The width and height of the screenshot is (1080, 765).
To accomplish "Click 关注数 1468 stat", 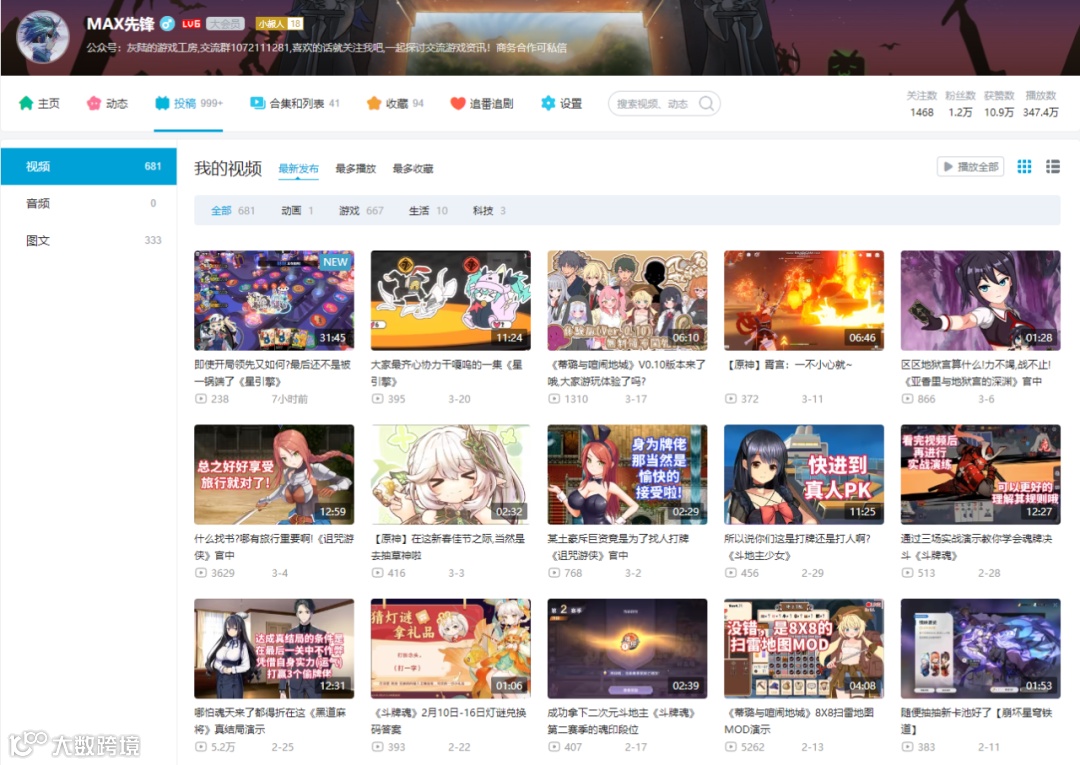I will coord(922,104).
